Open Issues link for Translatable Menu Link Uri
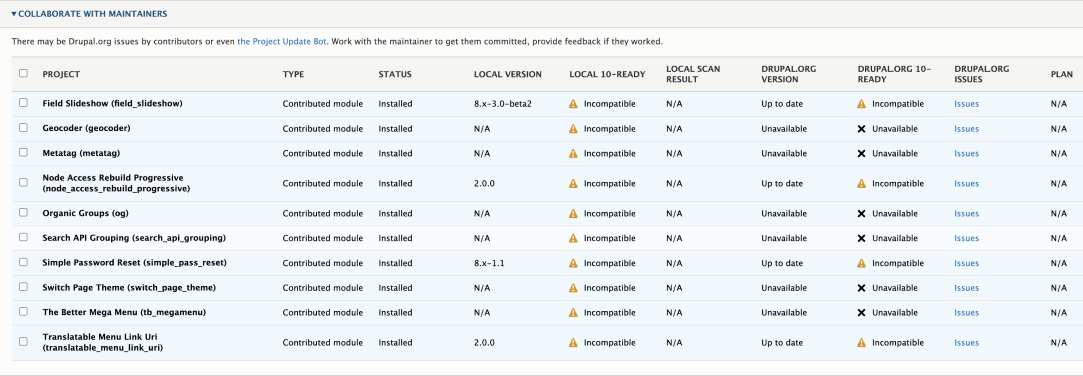This screenshot has width=1083, height=376. [966, 343]
